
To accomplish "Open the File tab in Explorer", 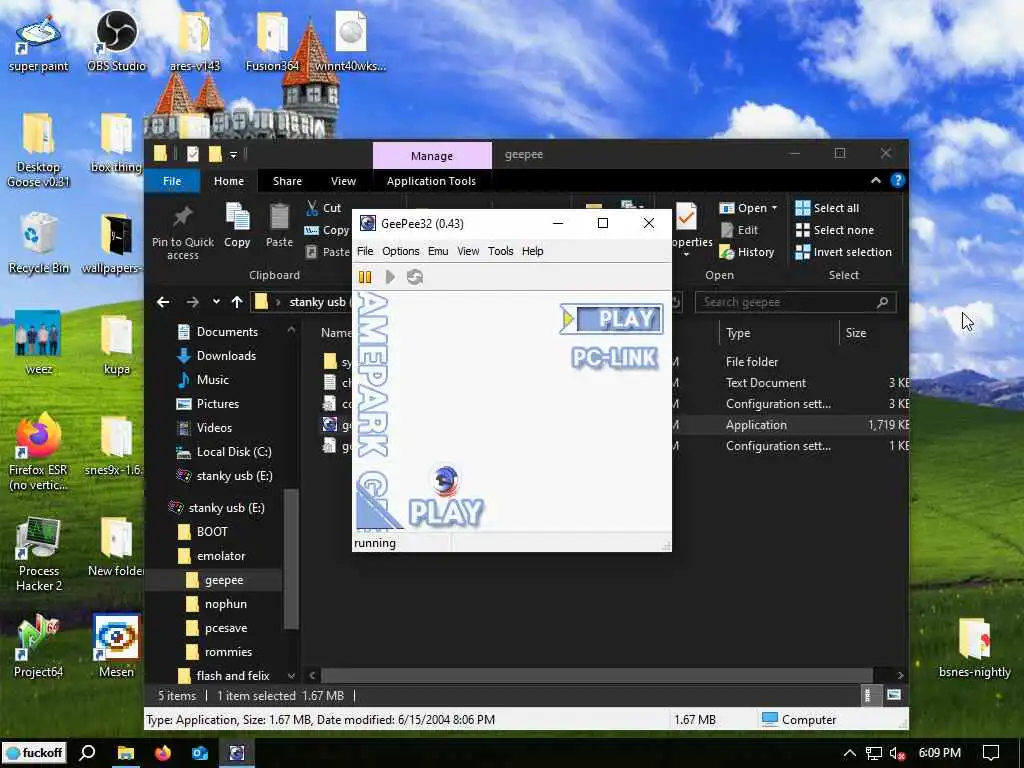I will [172, 182].
